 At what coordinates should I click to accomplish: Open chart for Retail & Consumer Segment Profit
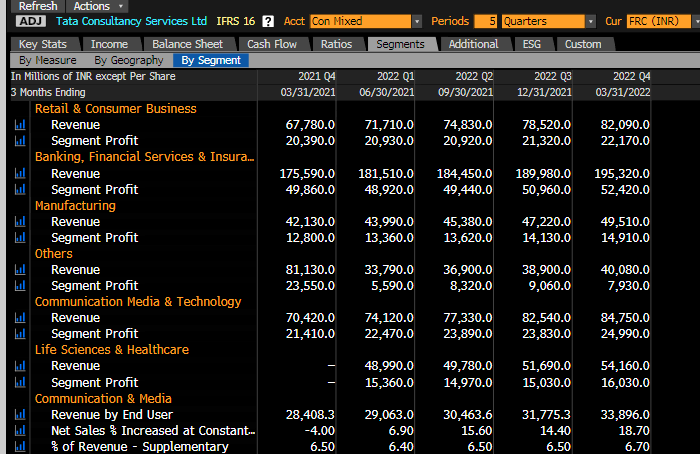(20, 141)
